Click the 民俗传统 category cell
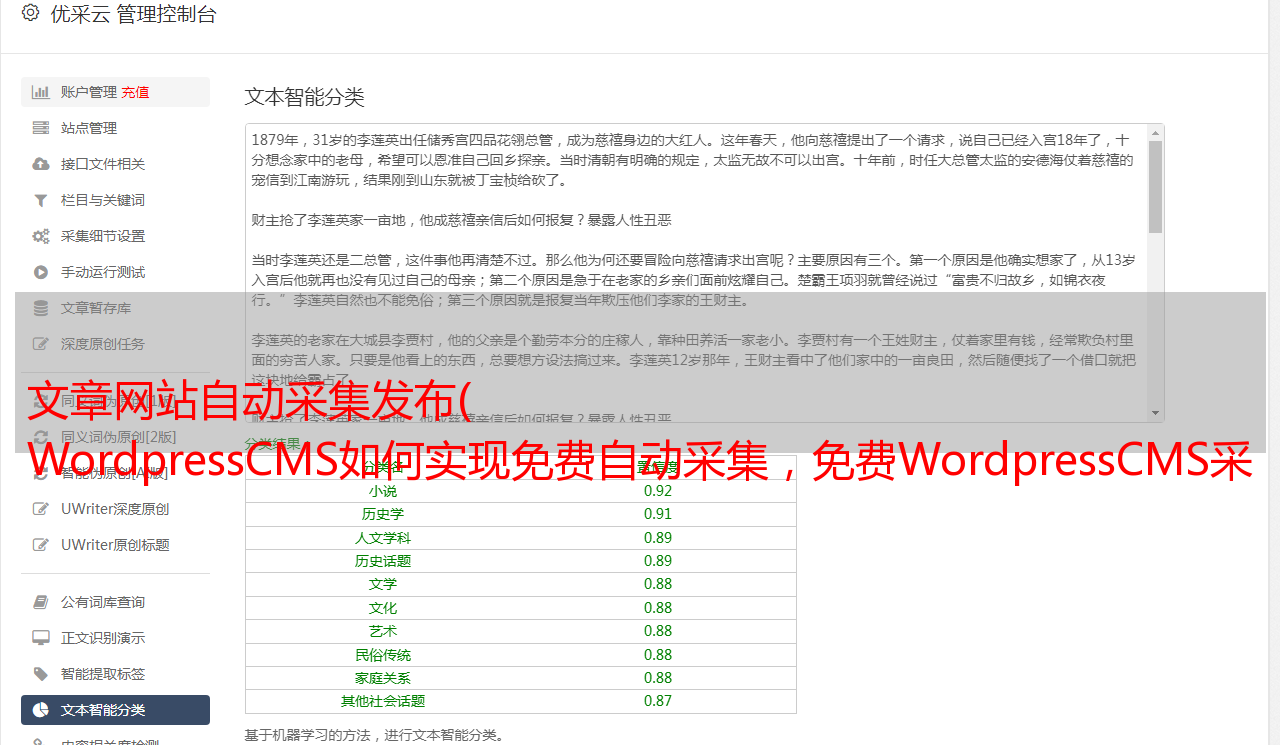Viewport: 1280px width, 745px height. pos(383,655)
